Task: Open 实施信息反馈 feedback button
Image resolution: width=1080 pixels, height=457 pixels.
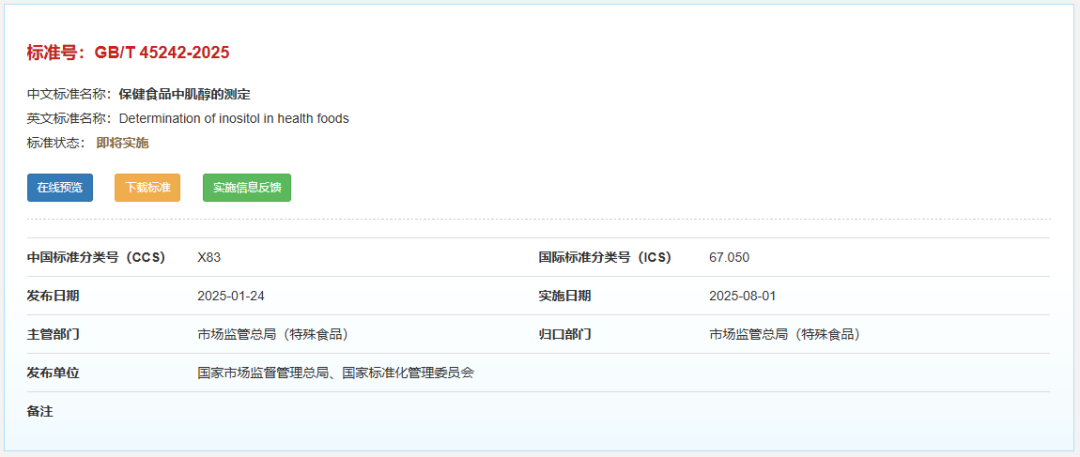Action: pyautogui.click(x=247, y=187)
